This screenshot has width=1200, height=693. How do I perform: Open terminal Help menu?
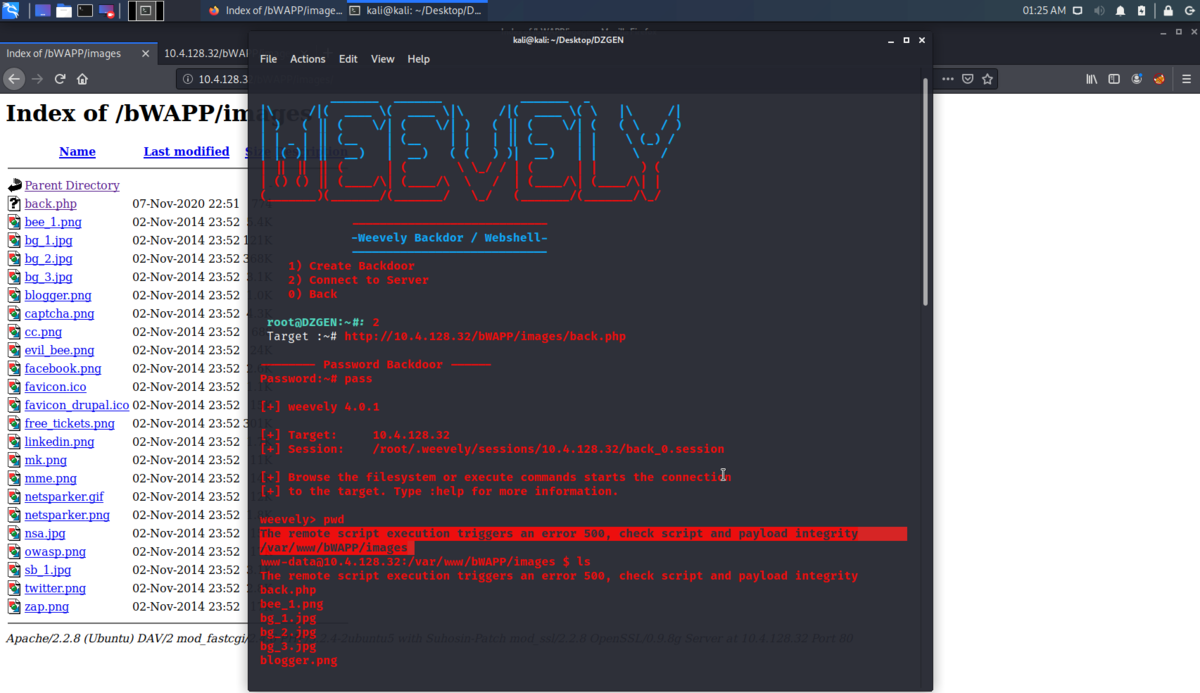(x=418, y=59)
